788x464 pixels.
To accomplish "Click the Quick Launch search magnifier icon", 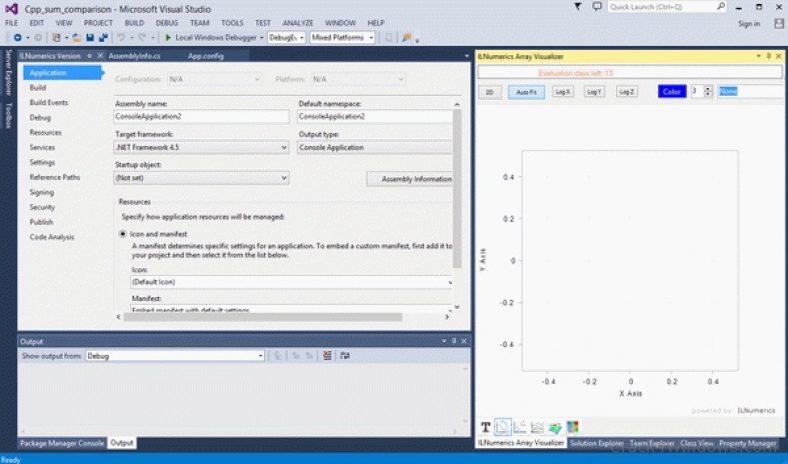I will [x=721, y=7].
